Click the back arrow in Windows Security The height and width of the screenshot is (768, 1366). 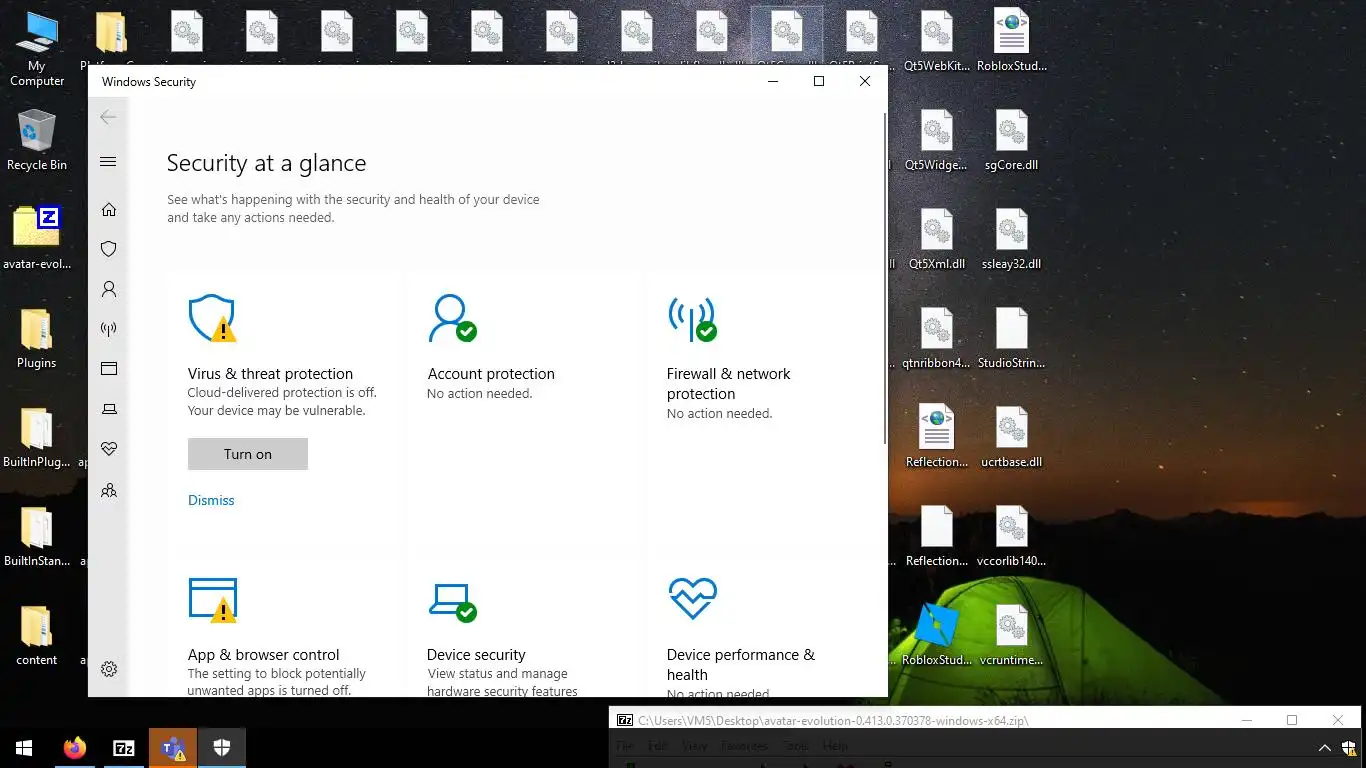click(109, 118)
